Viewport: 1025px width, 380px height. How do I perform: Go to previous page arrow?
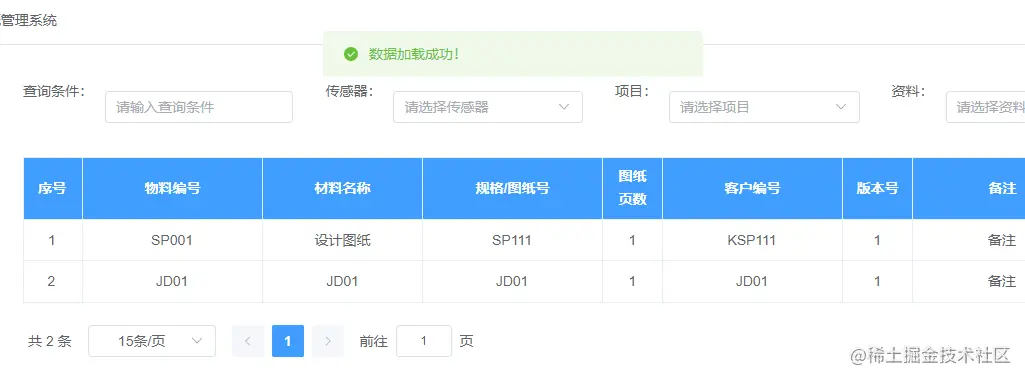248,341
